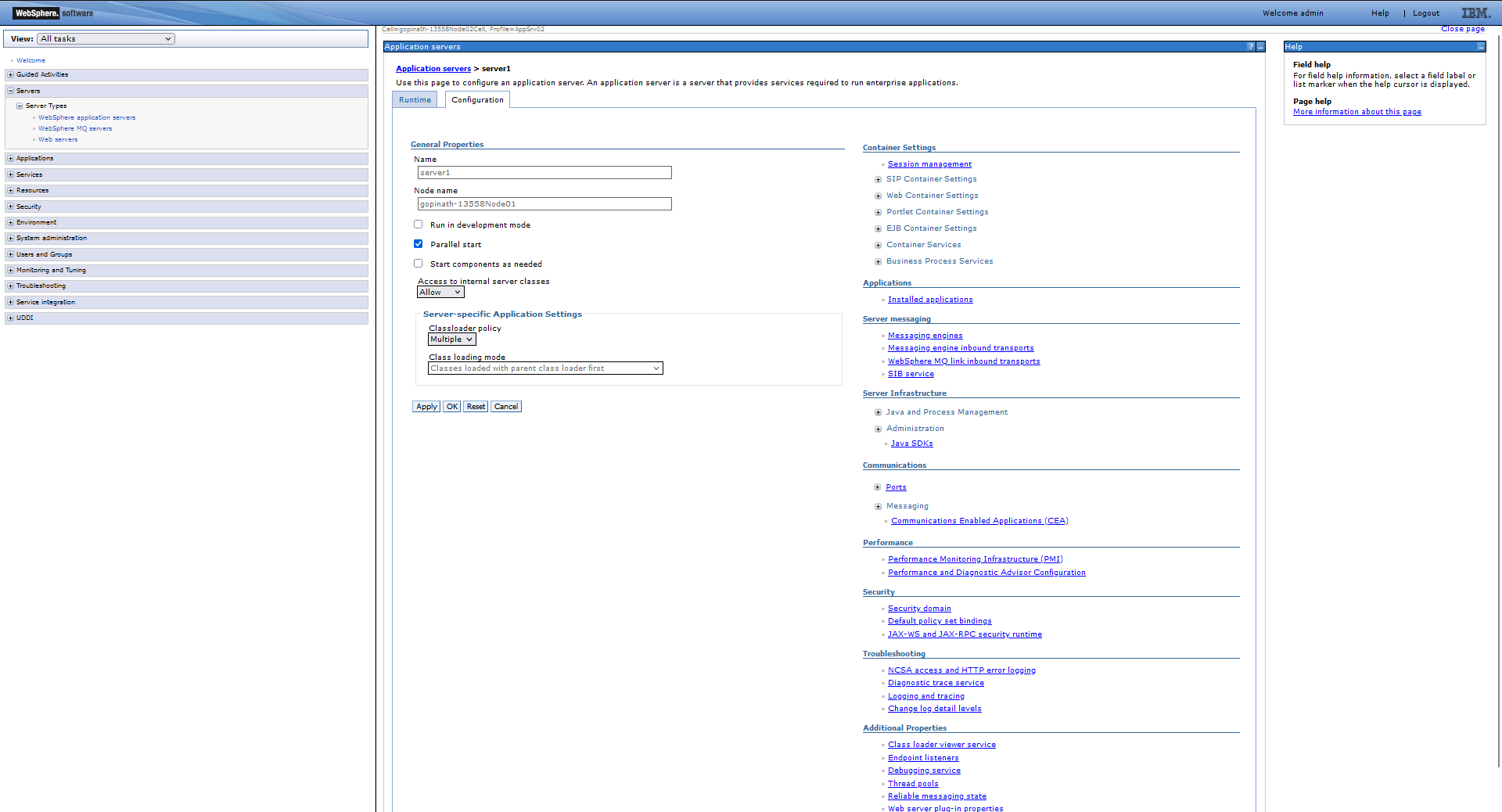Click the Application servers panel help icon

1251,47
